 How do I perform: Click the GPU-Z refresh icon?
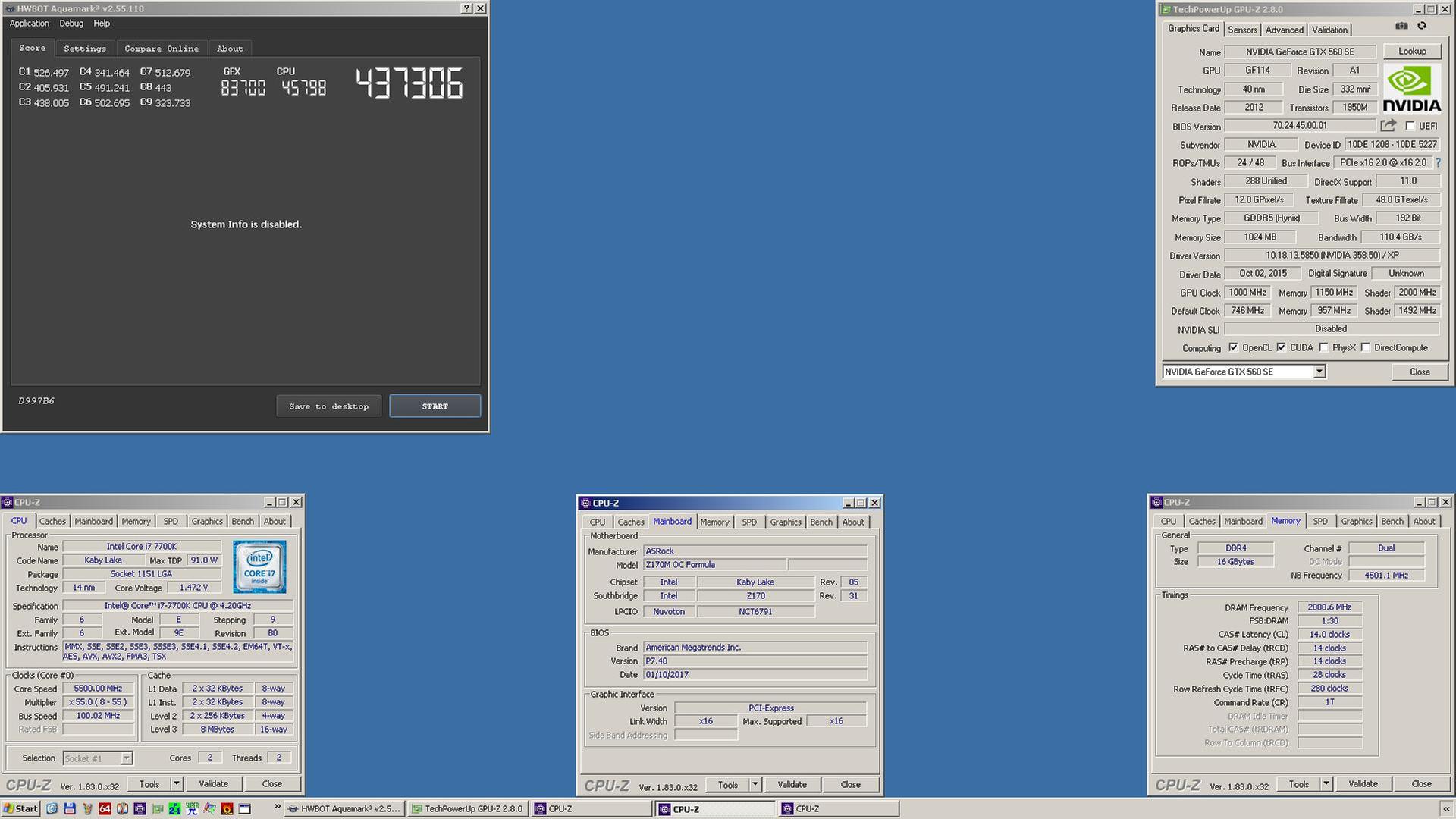pyautogui.click(x=1422, y=26)
